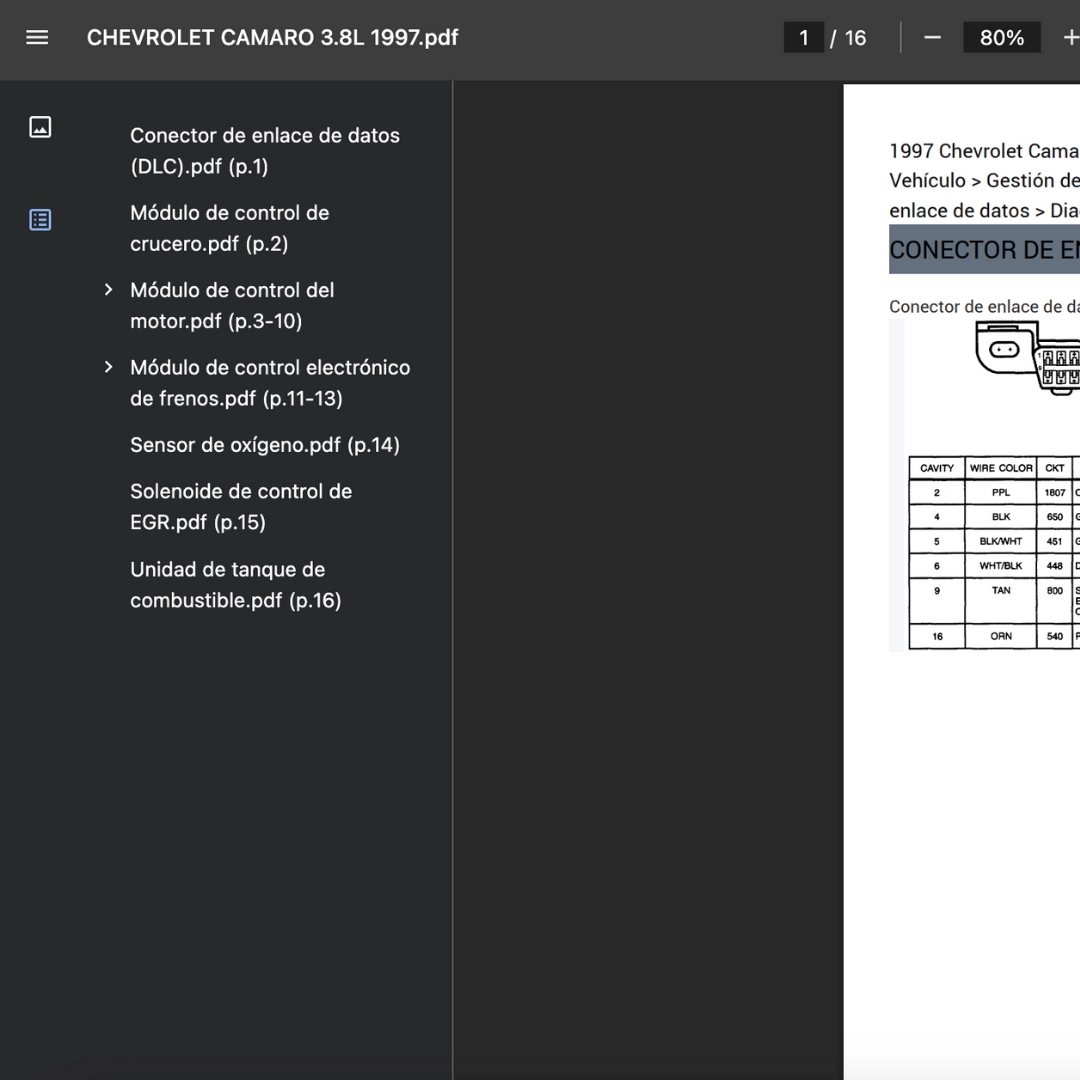Open Módulo de control de crucero.pdf bookmark
The height and width of the screenshot is (1080, 1080).
[229, 228]
